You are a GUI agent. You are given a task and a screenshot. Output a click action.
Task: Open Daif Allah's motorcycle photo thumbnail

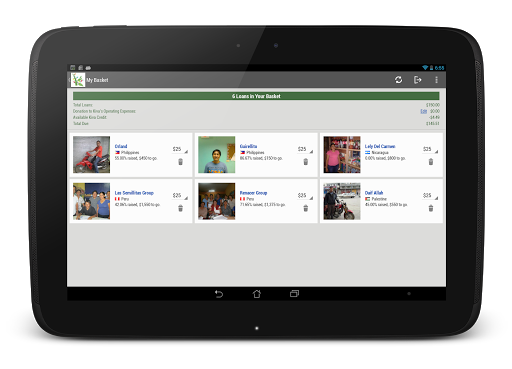(x=342, y=201)
